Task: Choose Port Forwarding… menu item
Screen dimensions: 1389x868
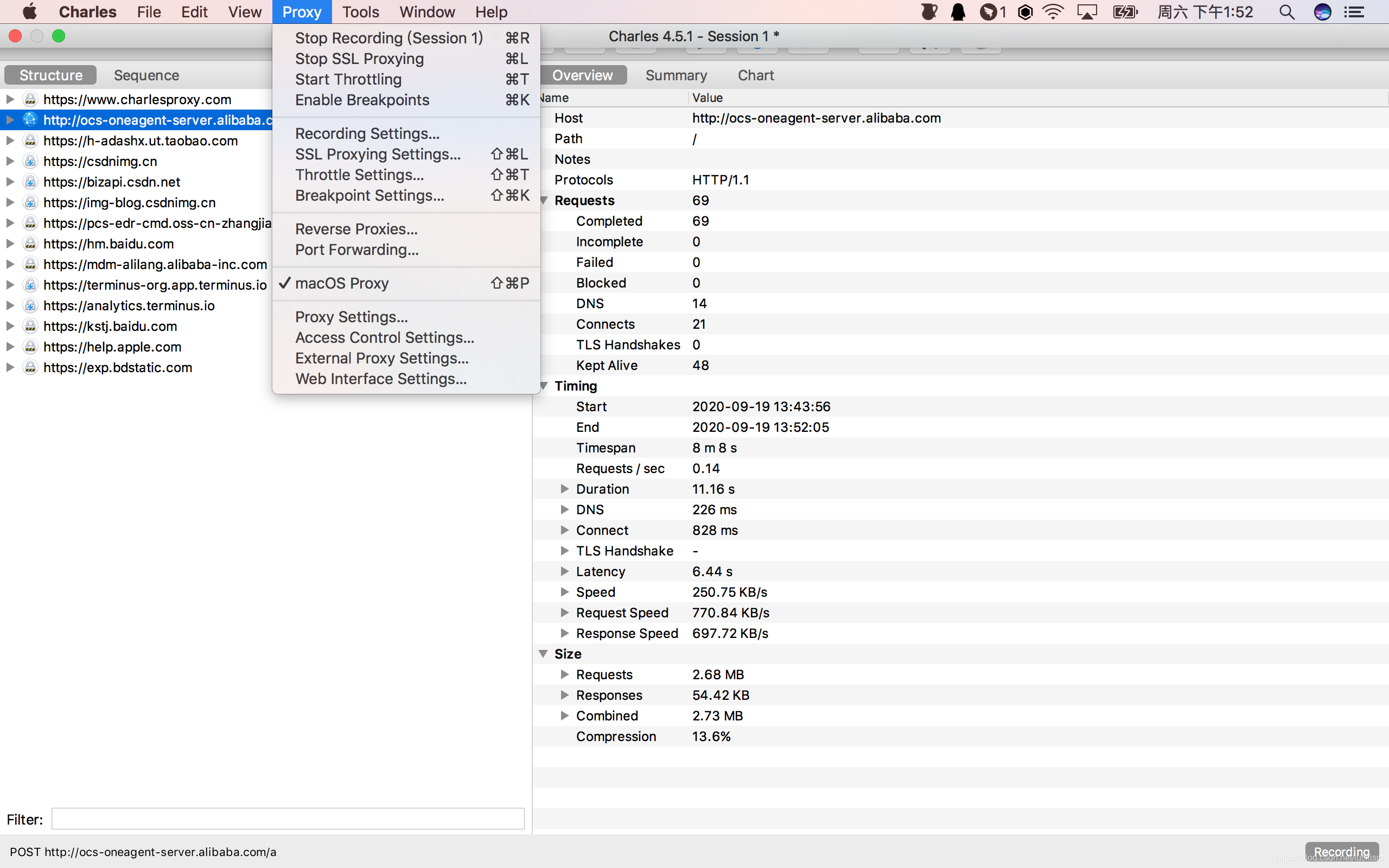Action: tap(406, 250)
